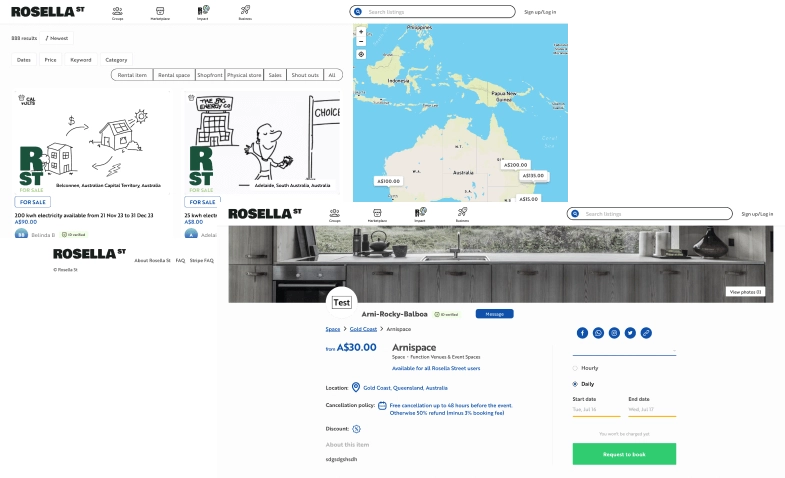The height and width of the screenshot is (478, 785).
Task: Message Arni-Rocky-Balboa
Action: [x=494, y=314]
